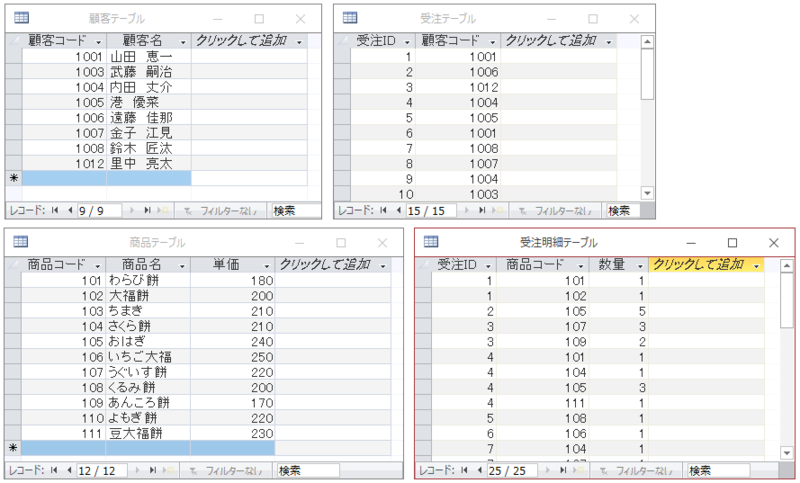Go to previous record in 受注テーブル navigator
The height and width of the screenshot is (483, 800).
coord(399,211)
